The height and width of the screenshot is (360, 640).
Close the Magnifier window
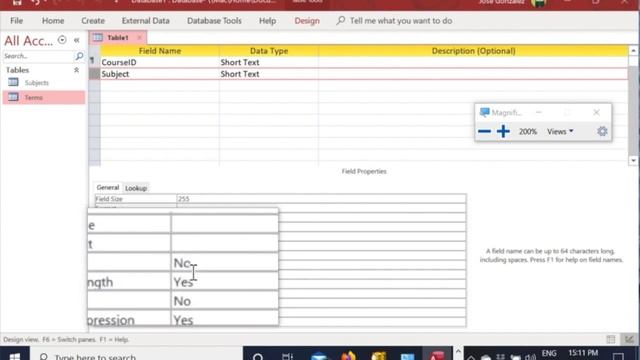[596, 112]
